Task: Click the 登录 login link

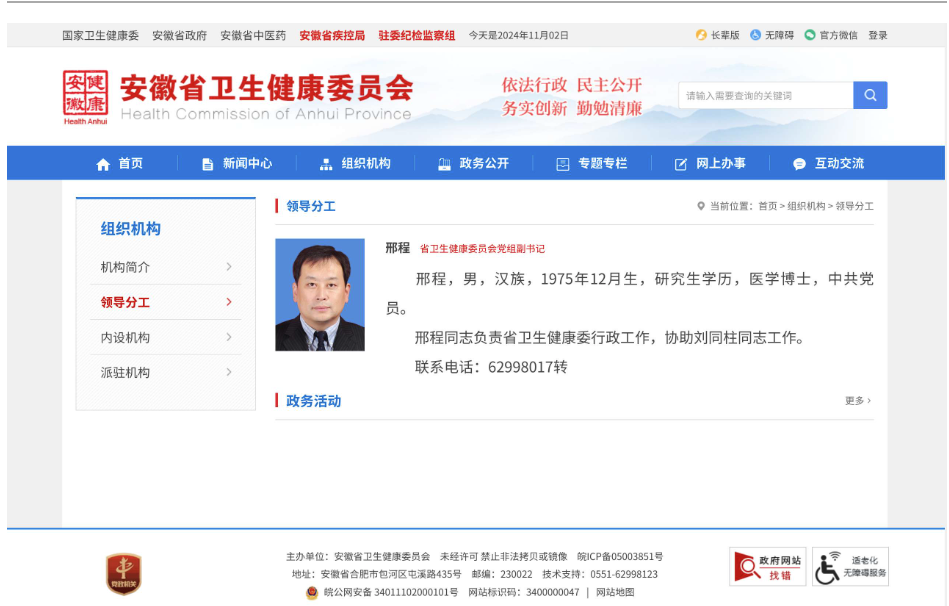Action: [x=880, y=34]
